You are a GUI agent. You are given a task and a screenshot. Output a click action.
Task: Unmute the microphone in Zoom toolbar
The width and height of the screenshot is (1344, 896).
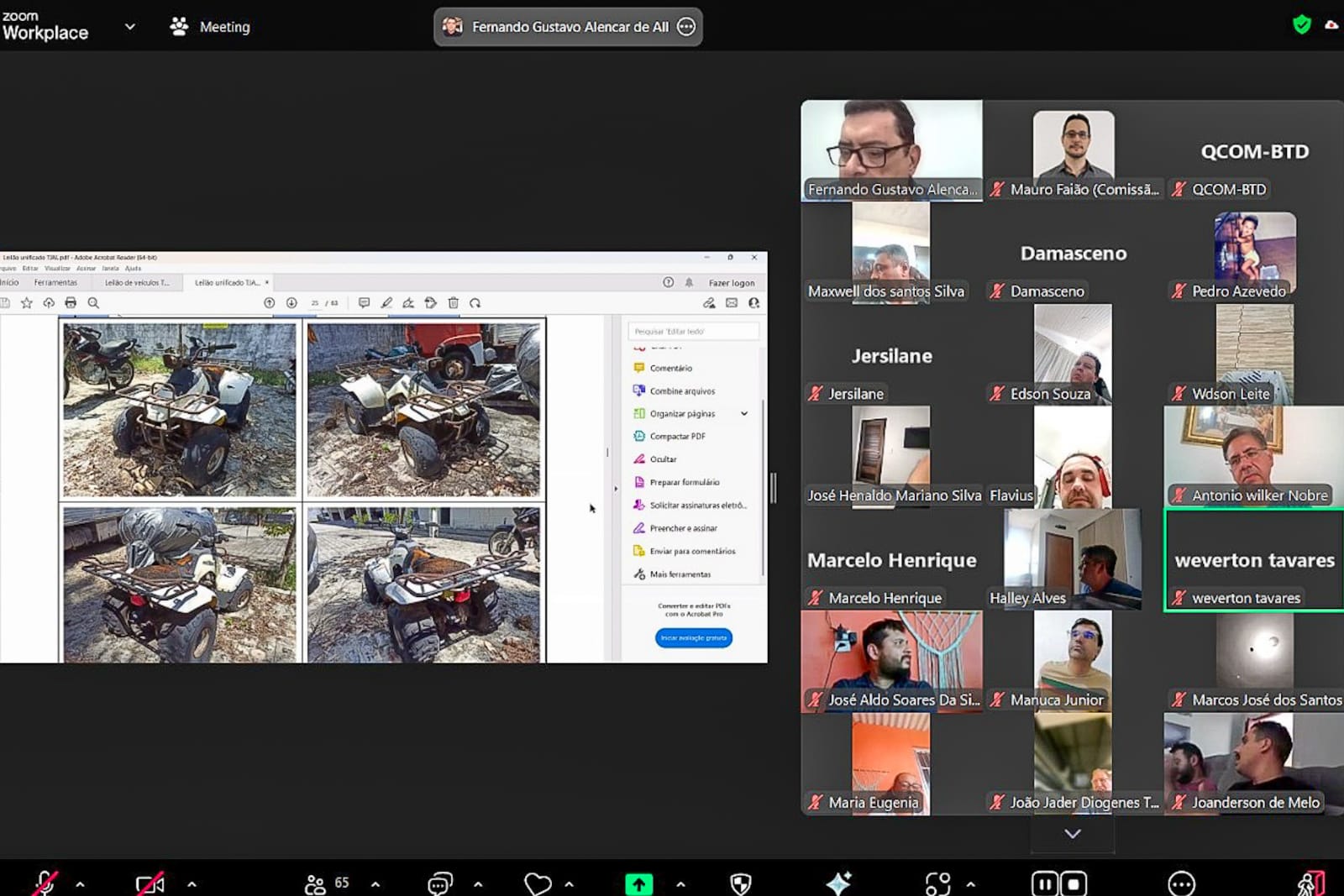pos(45,883)
